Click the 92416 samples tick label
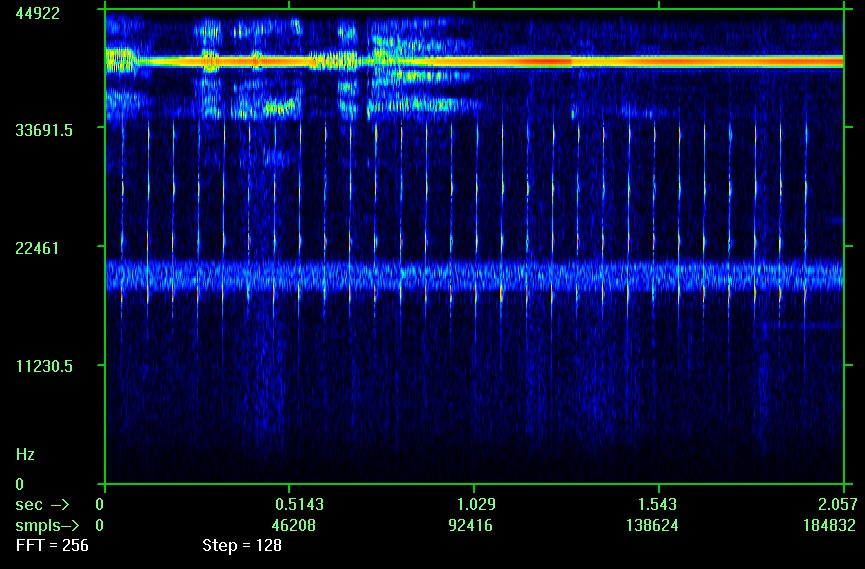 point(471,525)
